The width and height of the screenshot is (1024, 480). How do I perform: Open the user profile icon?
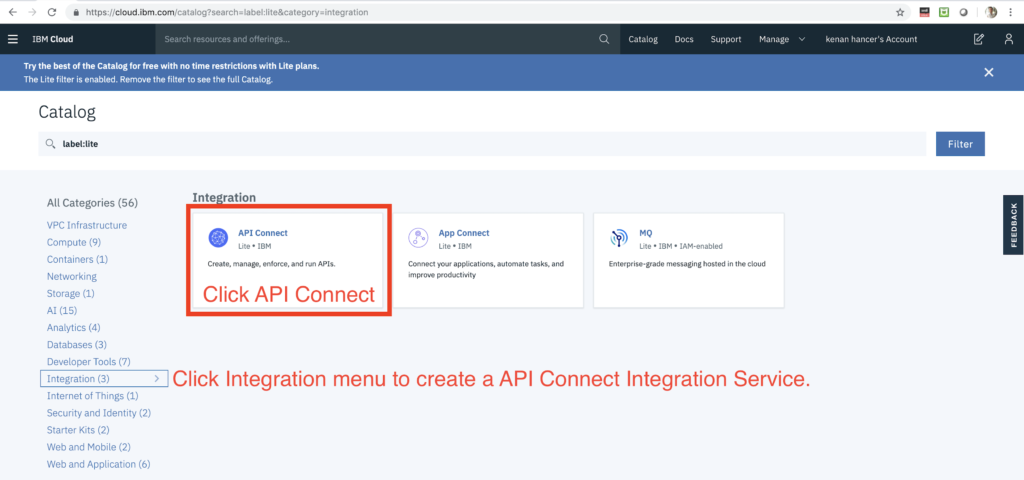pyautogui.click(x=1008, y=39)
